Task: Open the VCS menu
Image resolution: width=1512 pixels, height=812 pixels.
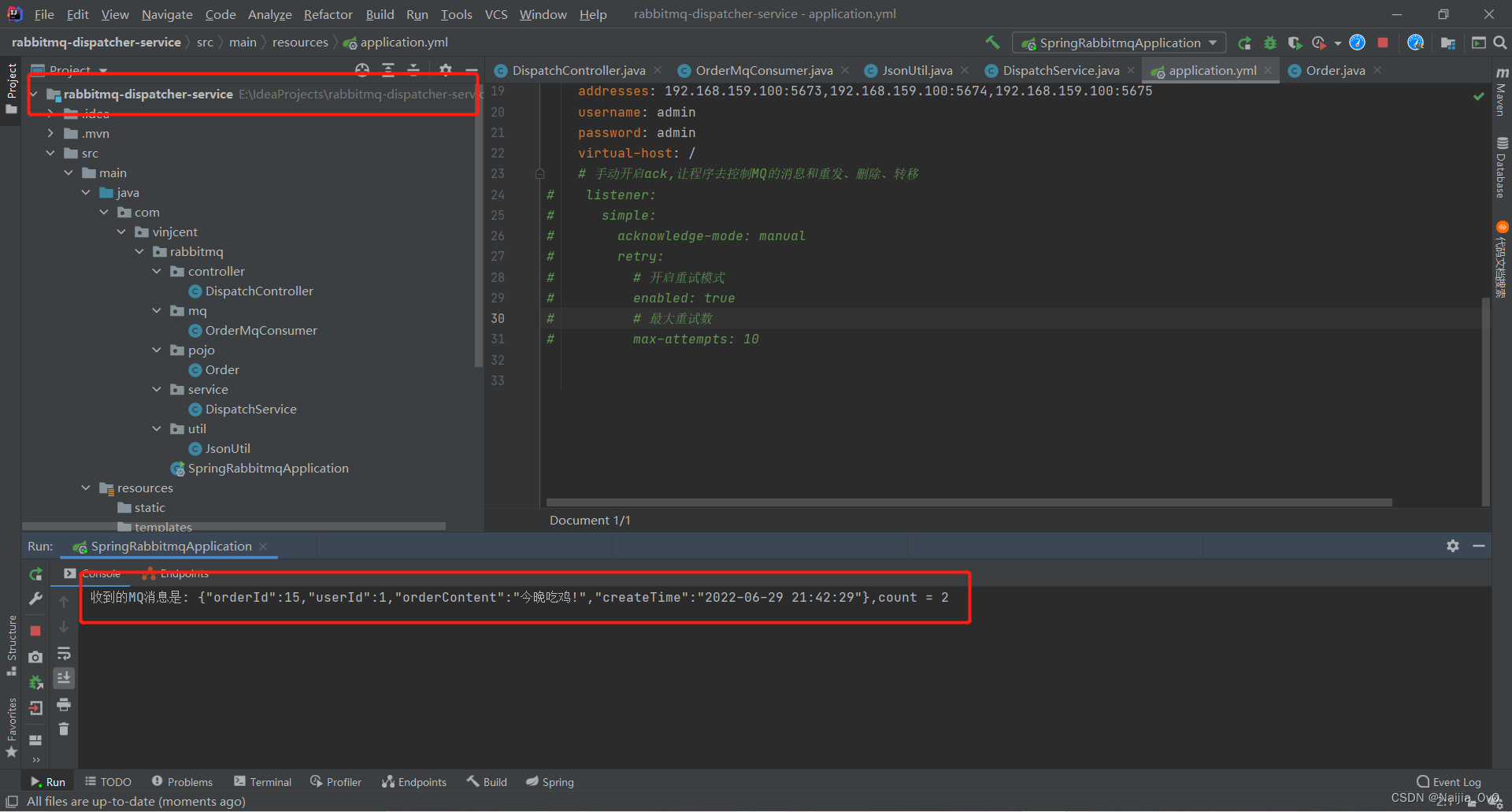Action: click(x=496, y=14)
